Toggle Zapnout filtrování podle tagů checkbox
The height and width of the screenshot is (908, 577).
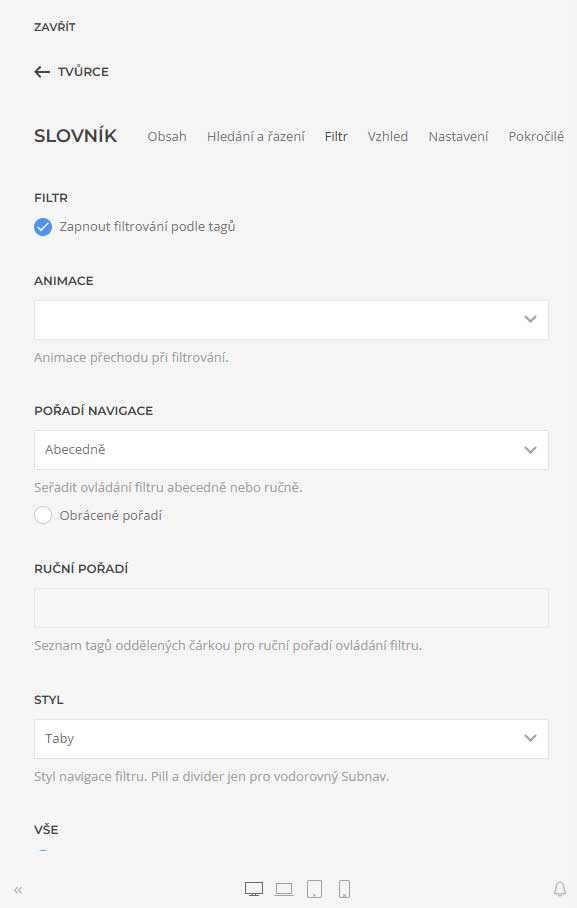pyautogui.click(x=43, y=227)
